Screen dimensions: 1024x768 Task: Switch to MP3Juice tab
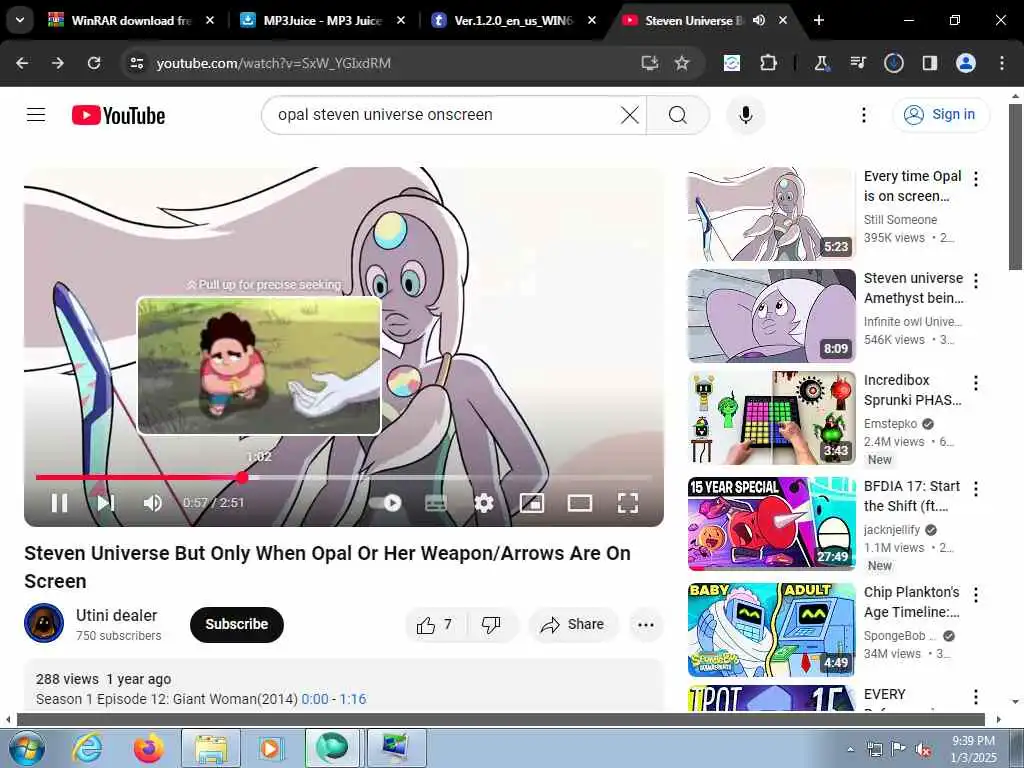click(322, 20)
